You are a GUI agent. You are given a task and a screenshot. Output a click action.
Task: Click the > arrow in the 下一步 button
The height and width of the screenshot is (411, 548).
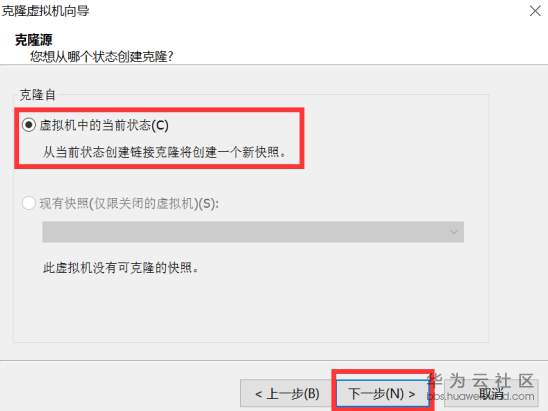tap(412, 394)
